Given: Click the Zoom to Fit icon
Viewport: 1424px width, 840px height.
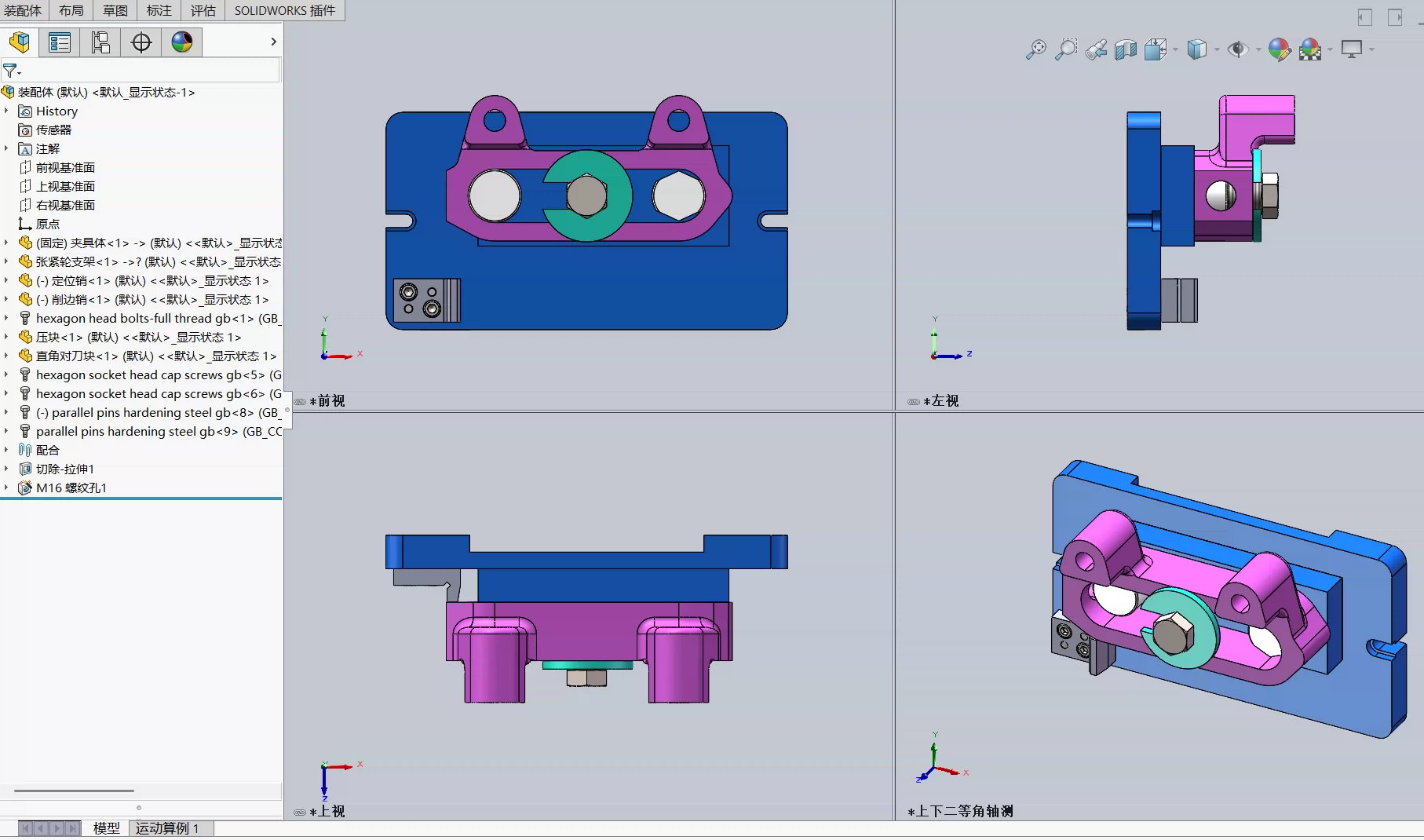Looking at the screenshot, I should click(x=1036, y=49).
